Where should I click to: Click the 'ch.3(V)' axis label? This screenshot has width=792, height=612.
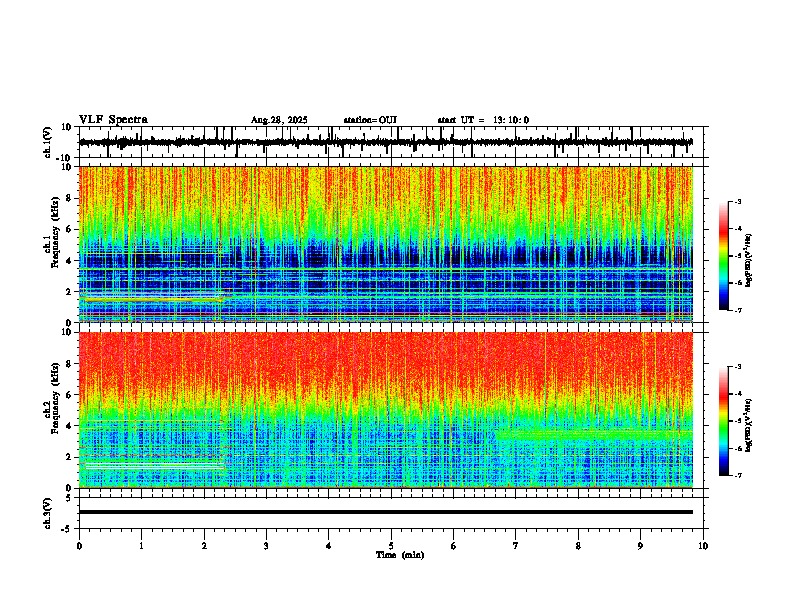pos(48,514)
